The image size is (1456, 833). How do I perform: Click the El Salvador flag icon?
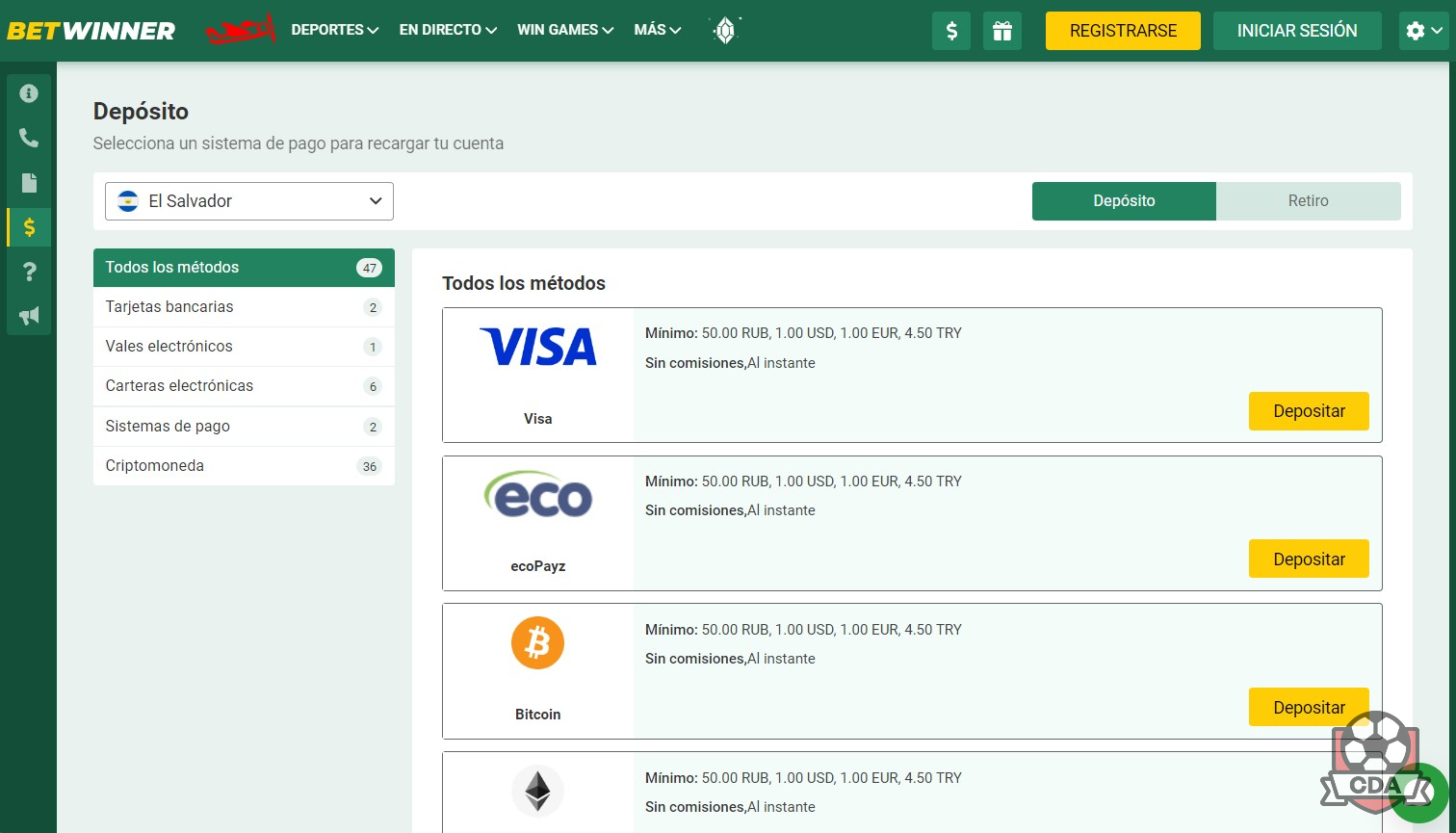point(128,201)
